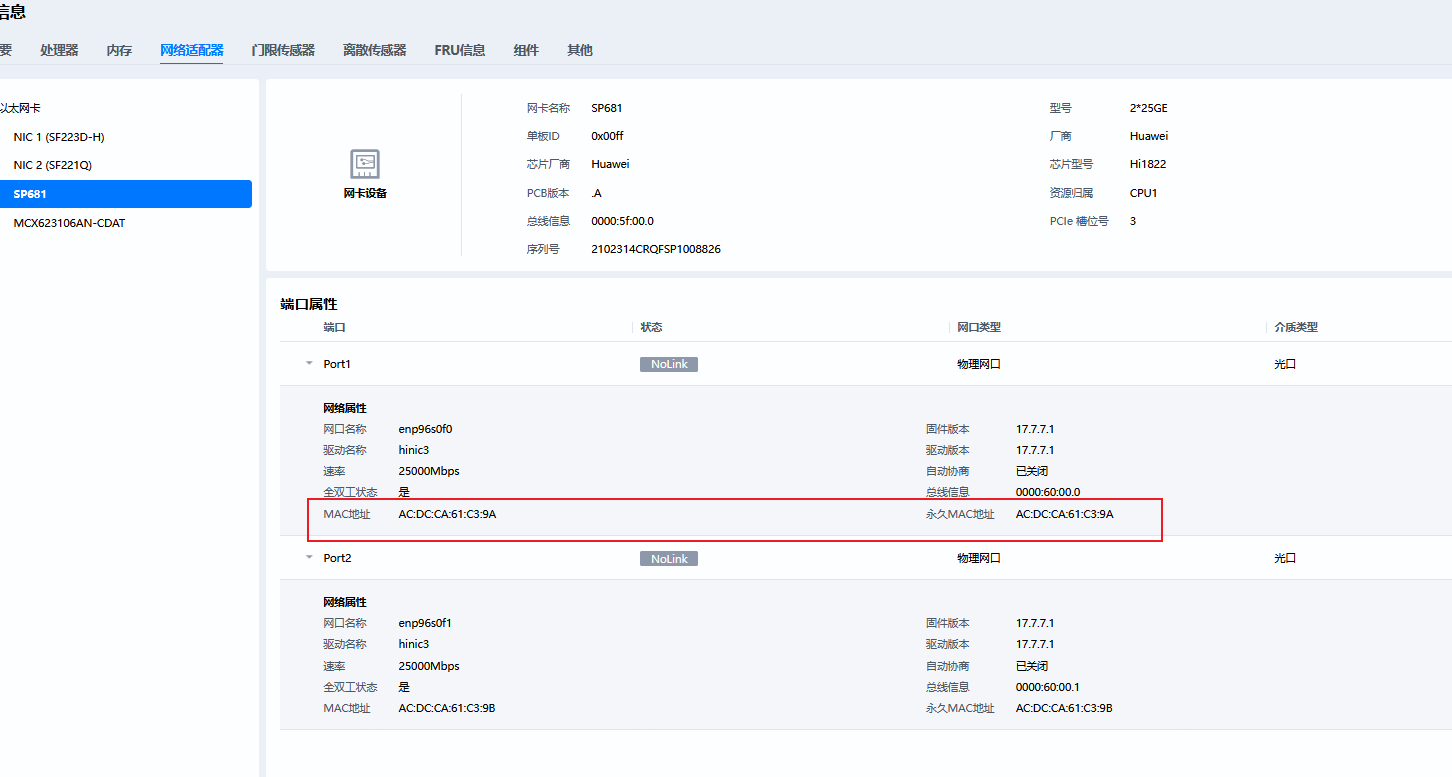Click Port1 MAC address AC:DC:CA:61:C3:9A
The image size is (1452, 777).
(x=447, y=514)
